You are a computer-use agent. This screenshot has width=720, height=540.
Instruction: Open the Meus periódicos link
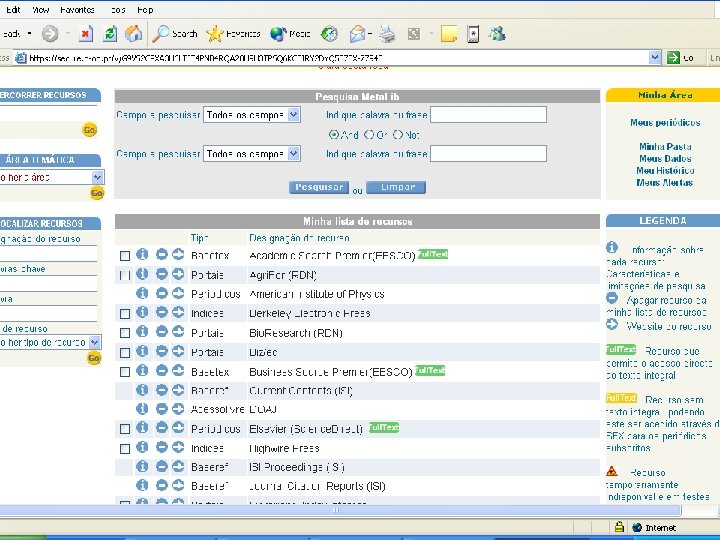(x=665, y=123)
